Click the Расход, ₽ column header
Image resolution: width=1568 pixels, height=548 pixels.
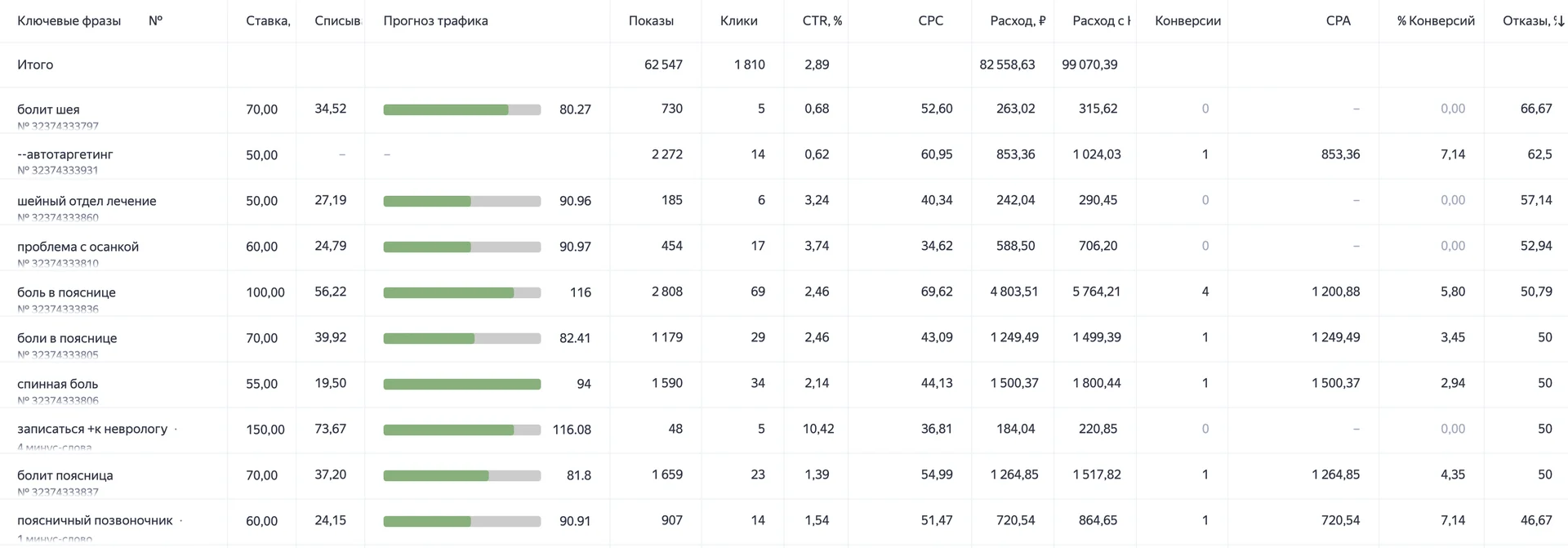coord(1018,21)
